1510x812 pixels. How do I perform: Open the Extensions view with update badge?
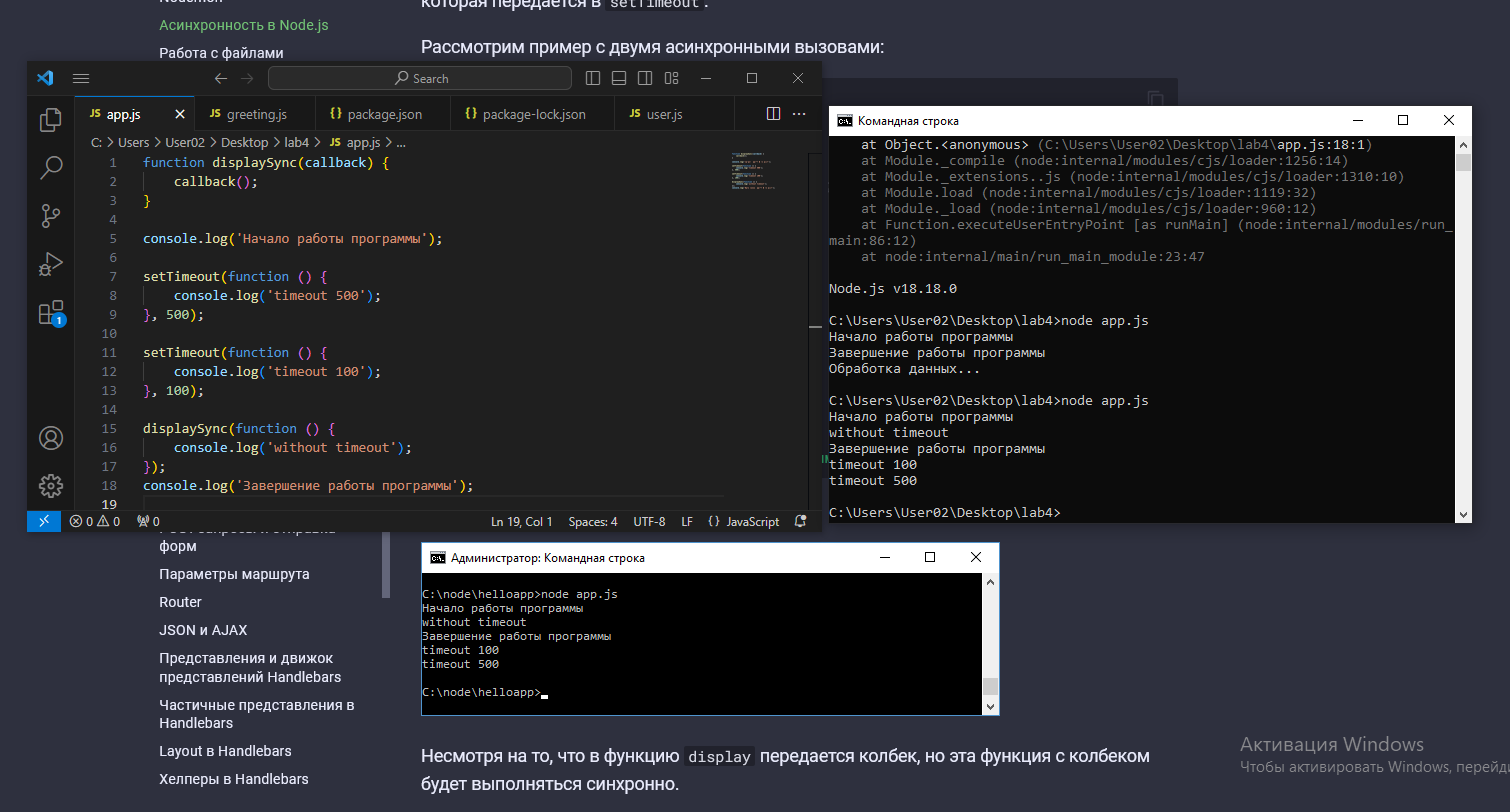click(x=50, y=313)
